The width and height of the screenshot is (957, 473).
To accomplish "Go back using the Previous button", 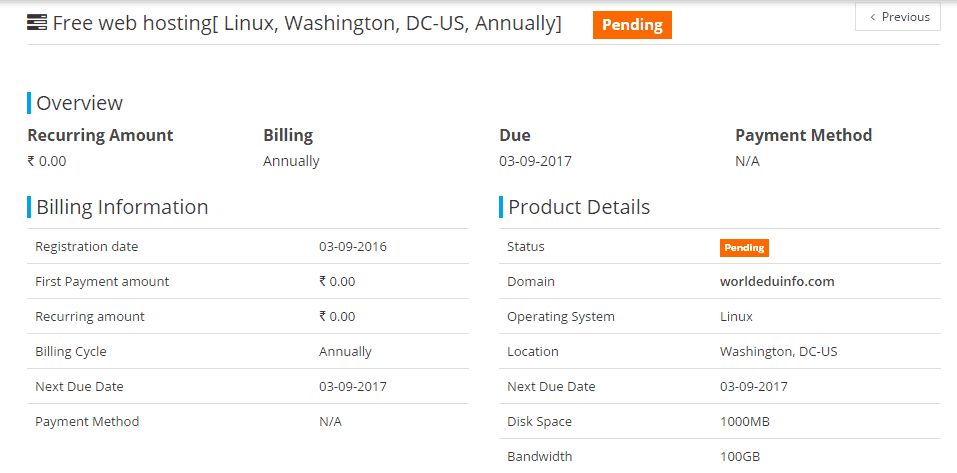I will 898,16.
